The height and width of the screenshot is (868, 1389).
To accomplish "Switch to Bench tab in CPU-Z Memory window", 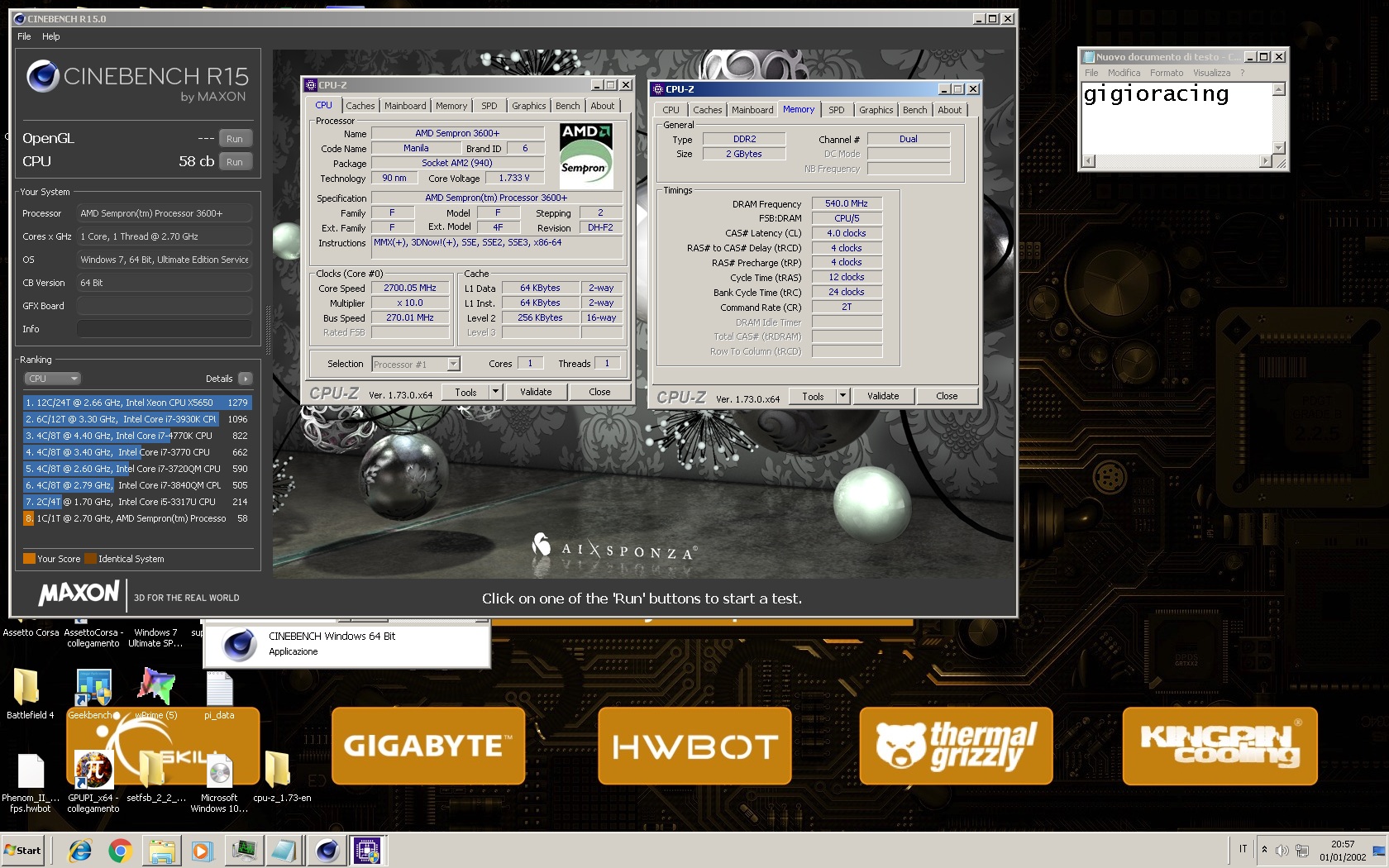I will (914, 110).
